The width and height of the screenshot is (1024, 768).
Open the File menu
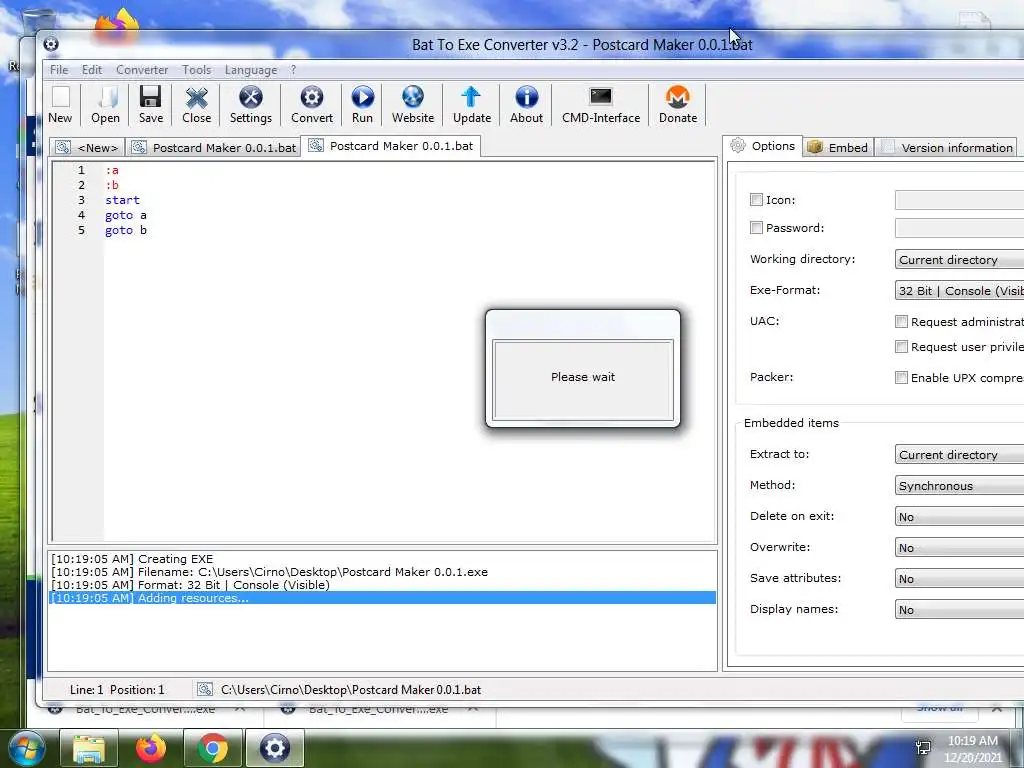click(x=59, y=69)
